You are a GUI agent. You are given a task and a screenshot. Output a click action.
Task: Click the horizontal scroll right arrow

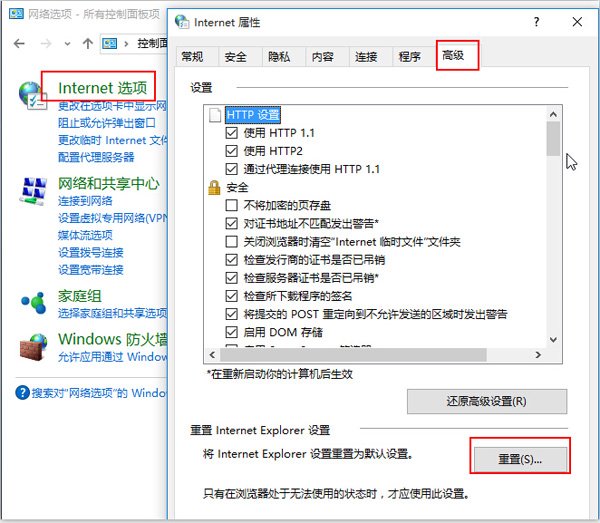[x=538, y=355]
